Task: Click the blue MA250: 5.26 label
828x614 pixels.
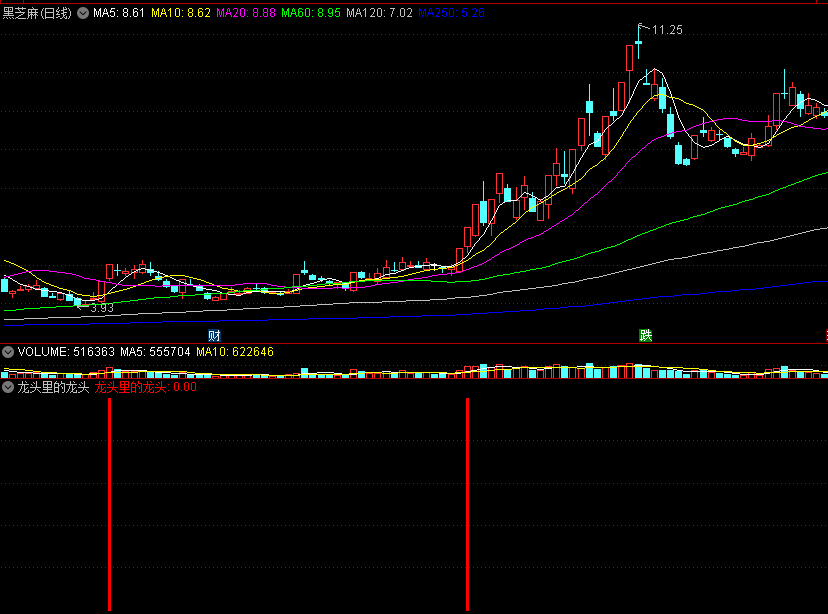Action: pyautogui.click(x=451, y=13)
